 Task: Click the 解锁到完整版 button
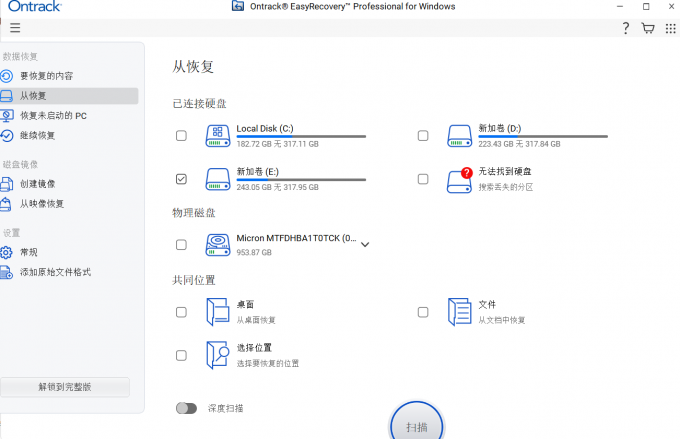(65, 387)
